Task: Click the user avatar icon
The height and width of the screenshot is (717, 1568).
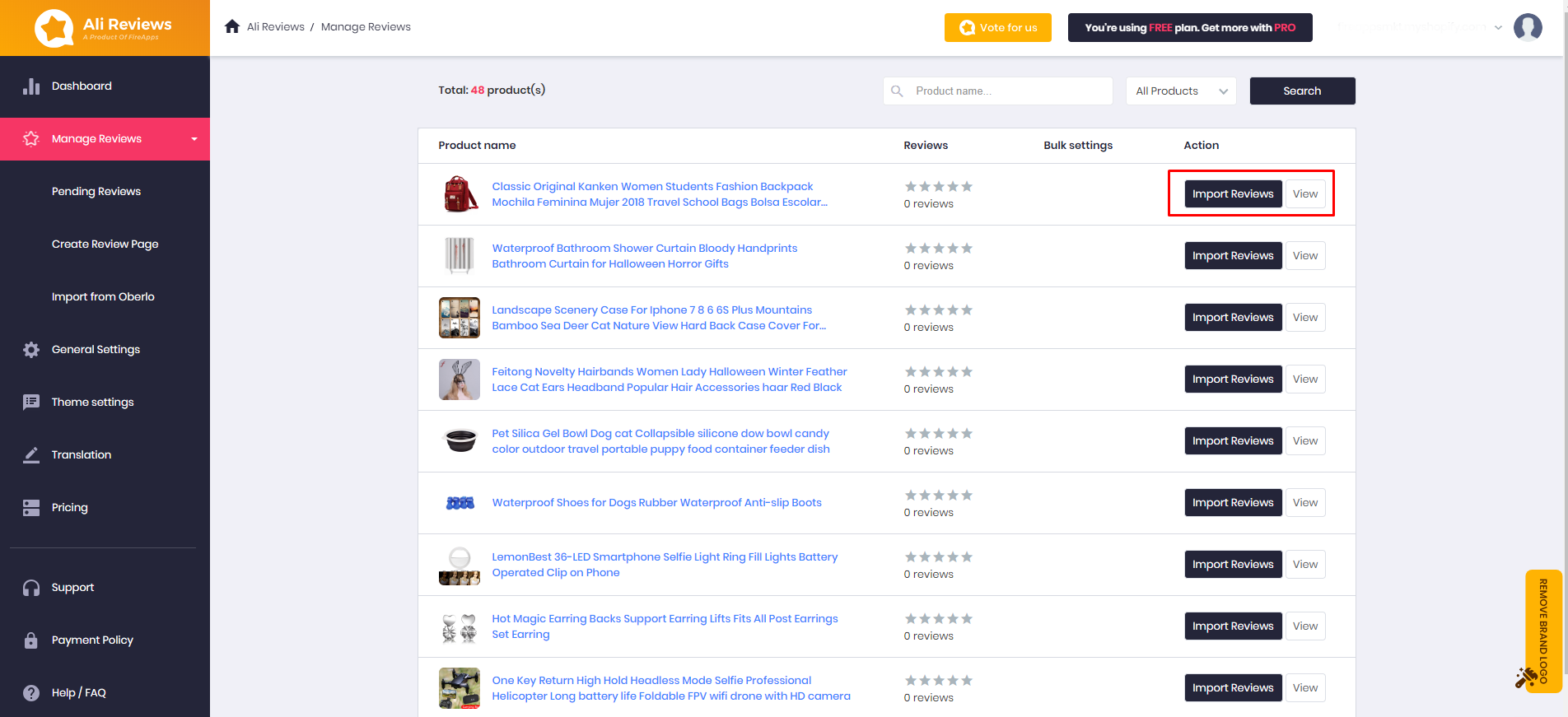Action: pyautogui.click(x=1528, y=27)
